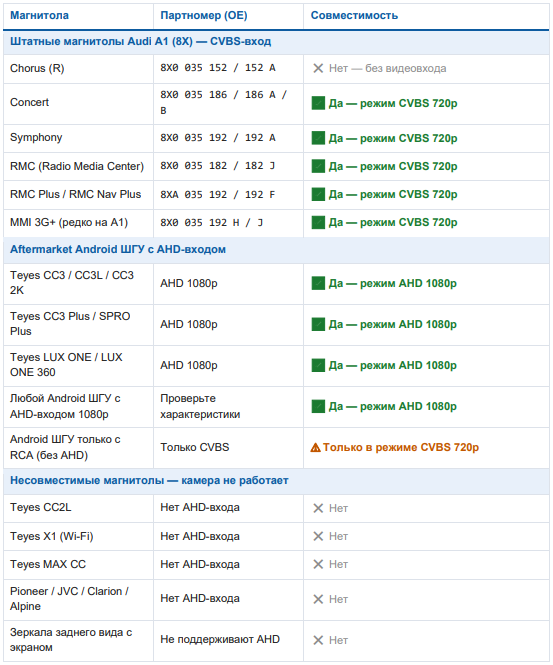This screenshot has height=665, width=553.
Task: Click Только в режиме CVBS 720p text
Action: (x=401, y=447)
